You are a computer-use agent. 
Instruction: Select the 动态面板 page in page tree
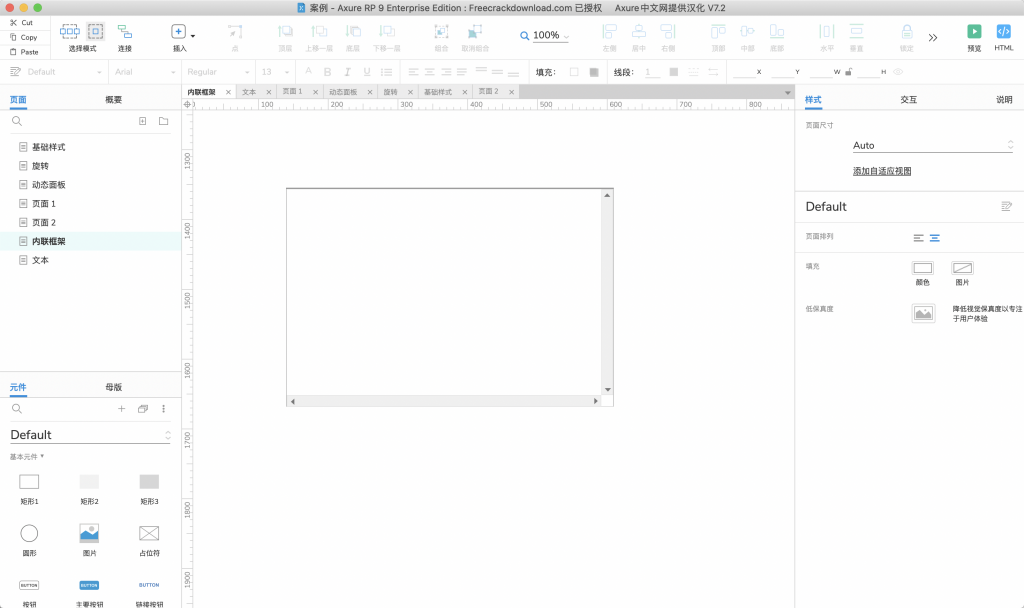pos(48,185)
